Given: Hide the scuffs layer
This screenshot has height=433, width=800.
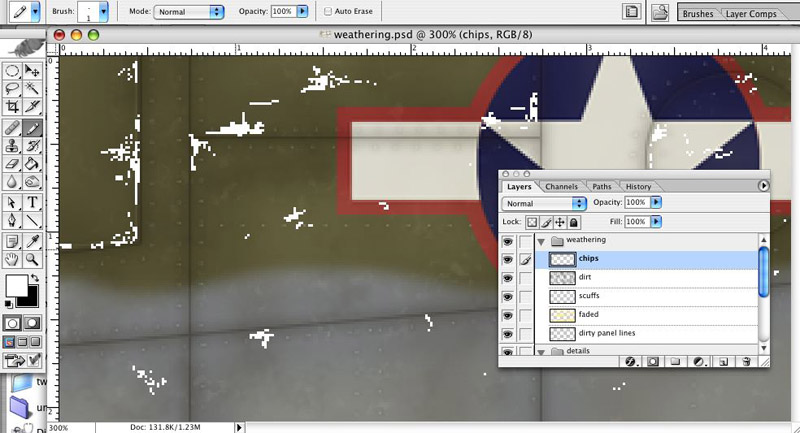Looking at the screenshot, I should click(x=508, y=297).
